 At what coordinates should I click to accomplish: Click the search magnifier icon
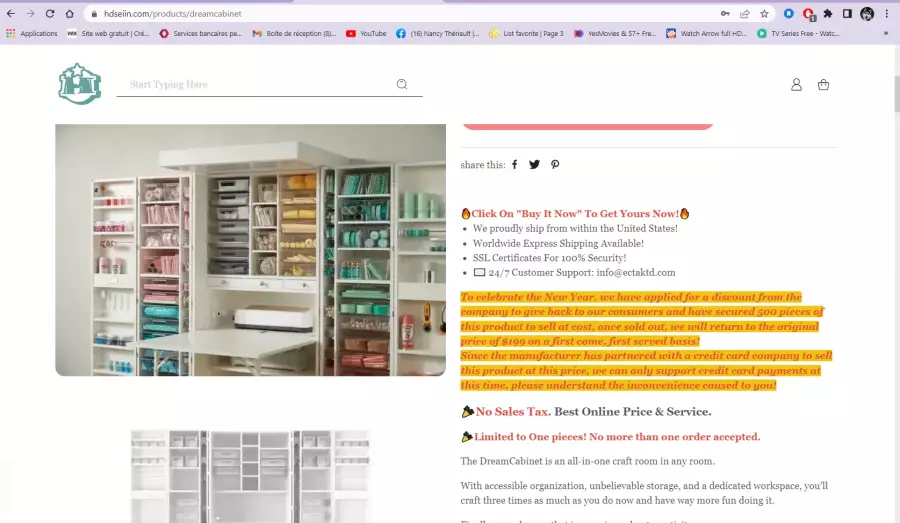(x=402, y=84)
